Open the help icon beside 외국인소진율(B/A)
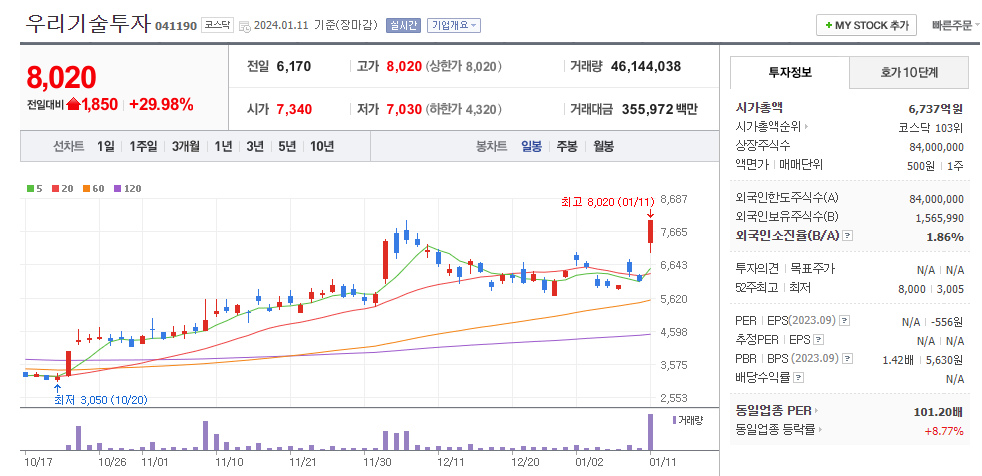Viewport: 982px width, 476px height. coord(848,236)
